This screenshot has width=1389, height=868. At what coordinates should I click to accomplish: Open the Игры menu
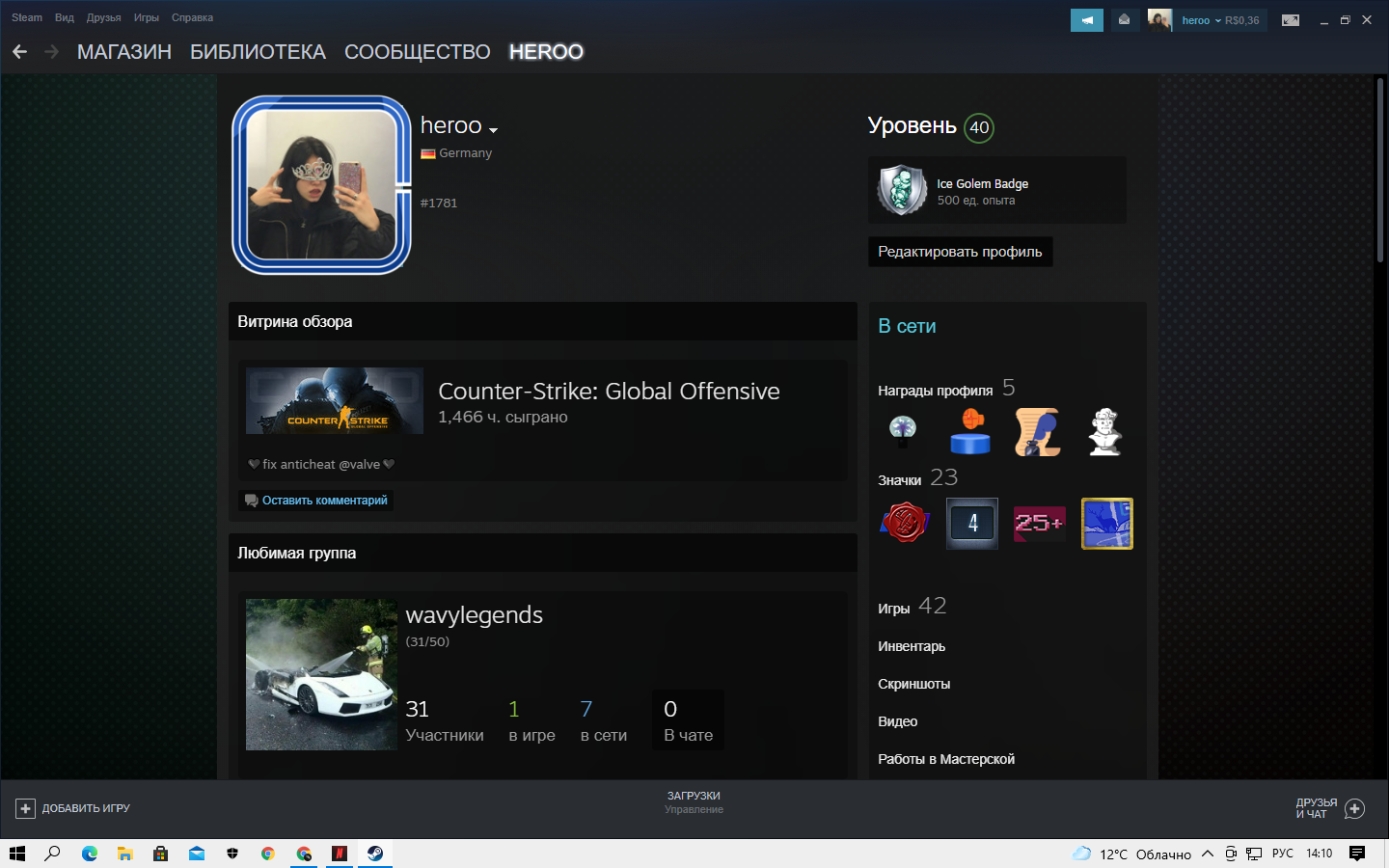(x=147, y=17)
